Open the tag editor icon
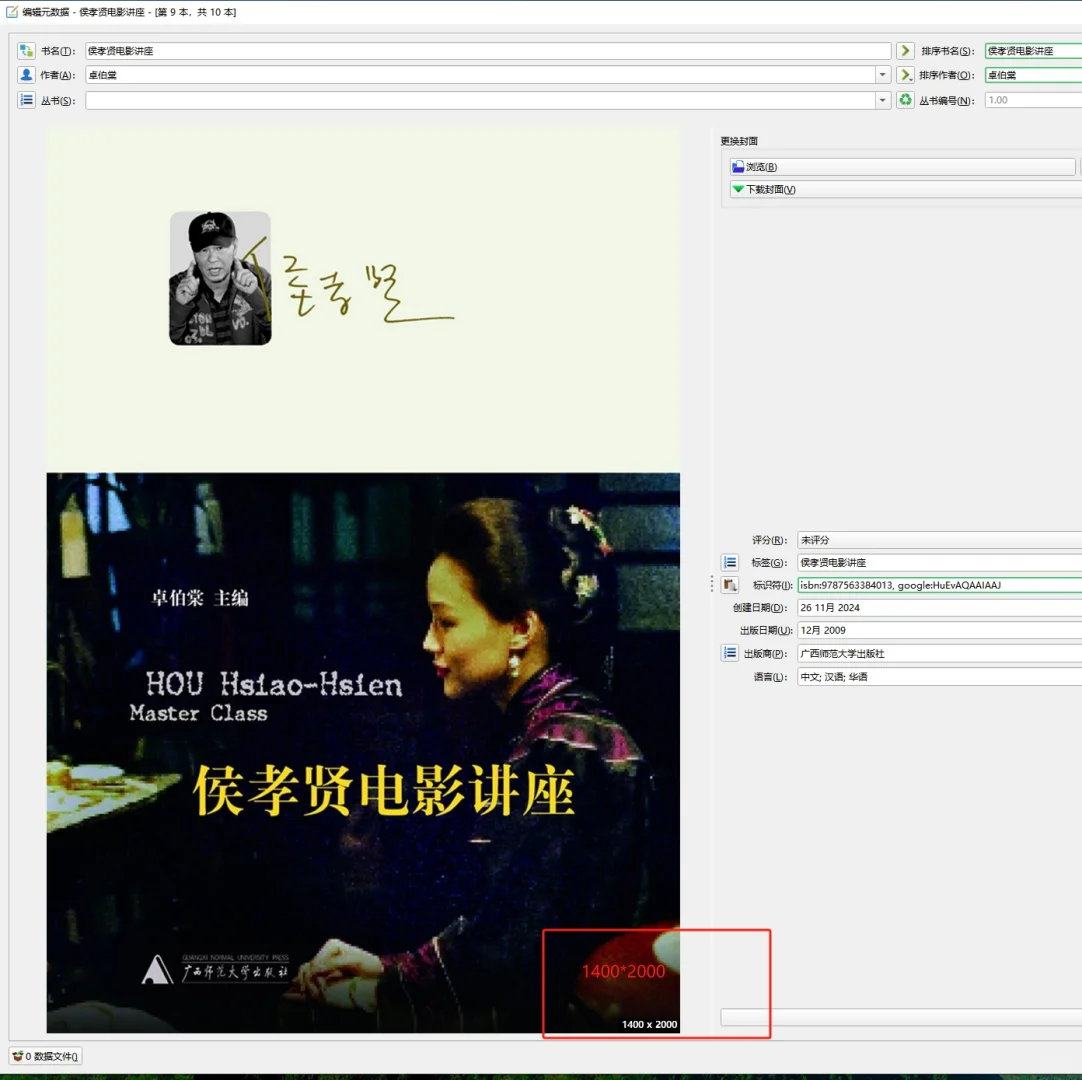Screen dimensions: 1082x1080 730,562
